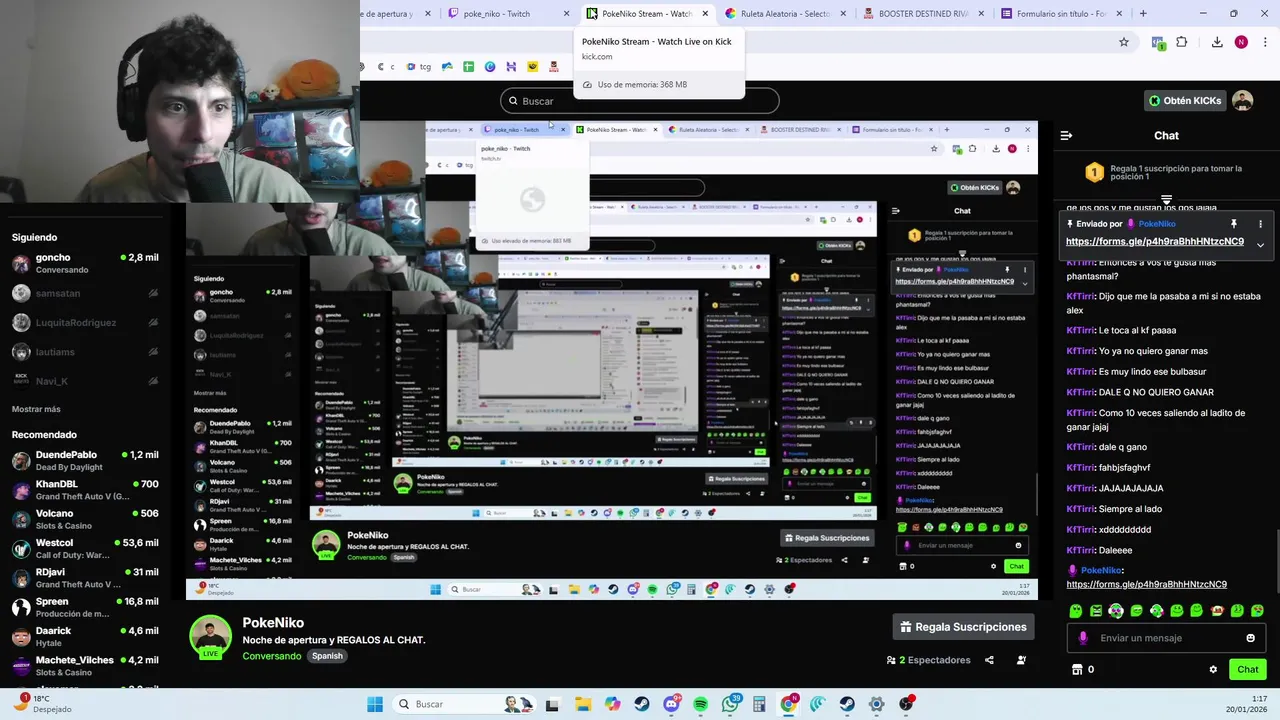The width and height of the screenshot is (1280, 720).
Task: Open Westcol's recommended stream
Action: tap(85, 549)
